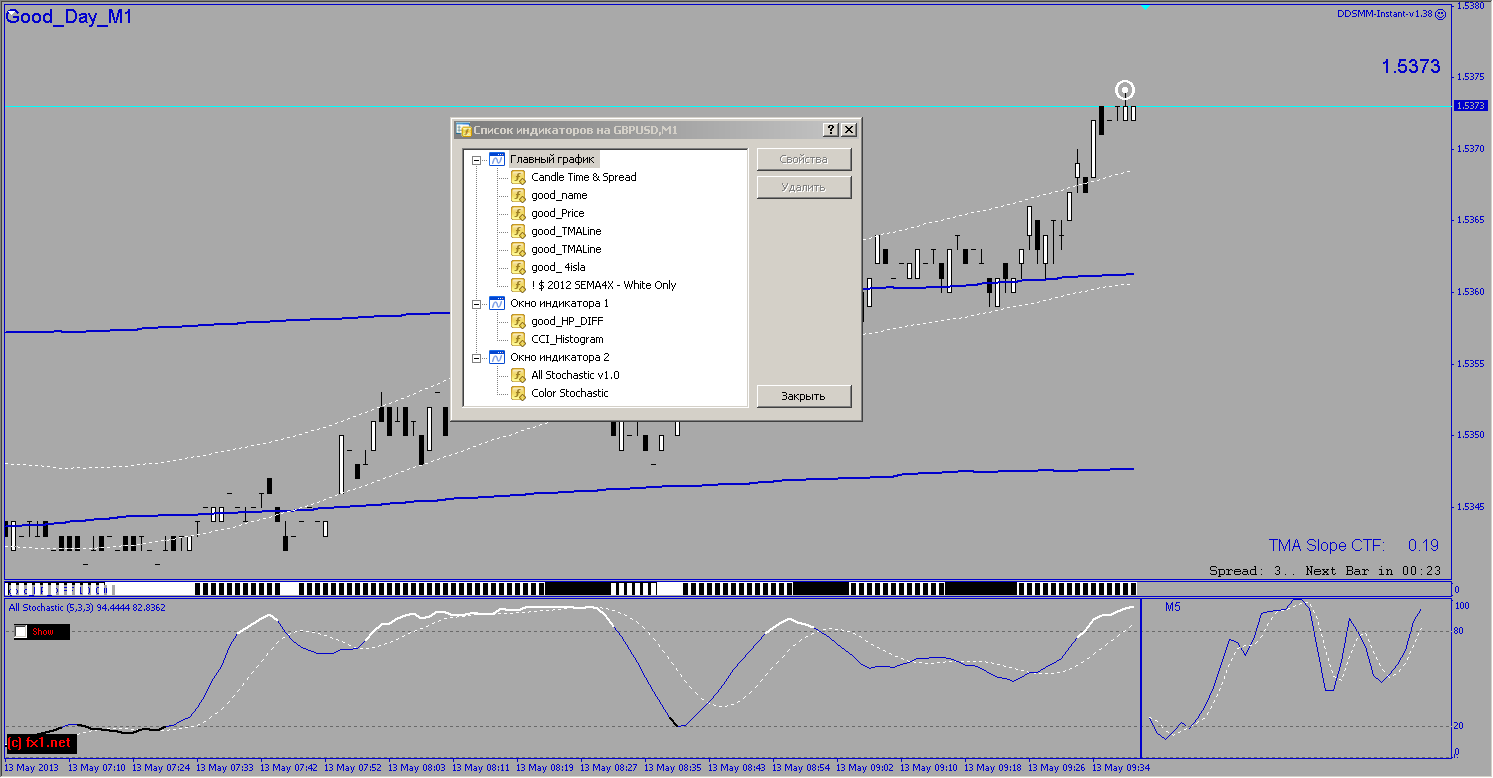Select the CCI_Histogram indicator row
This screenshot has width=1493, height=778.
[x=567, y=339]
